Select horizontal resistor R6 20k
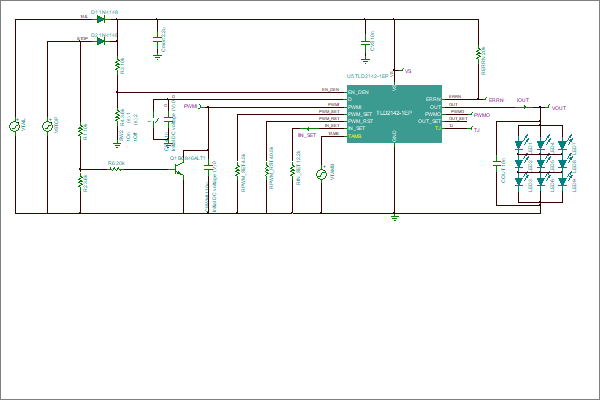 (116, 169)
